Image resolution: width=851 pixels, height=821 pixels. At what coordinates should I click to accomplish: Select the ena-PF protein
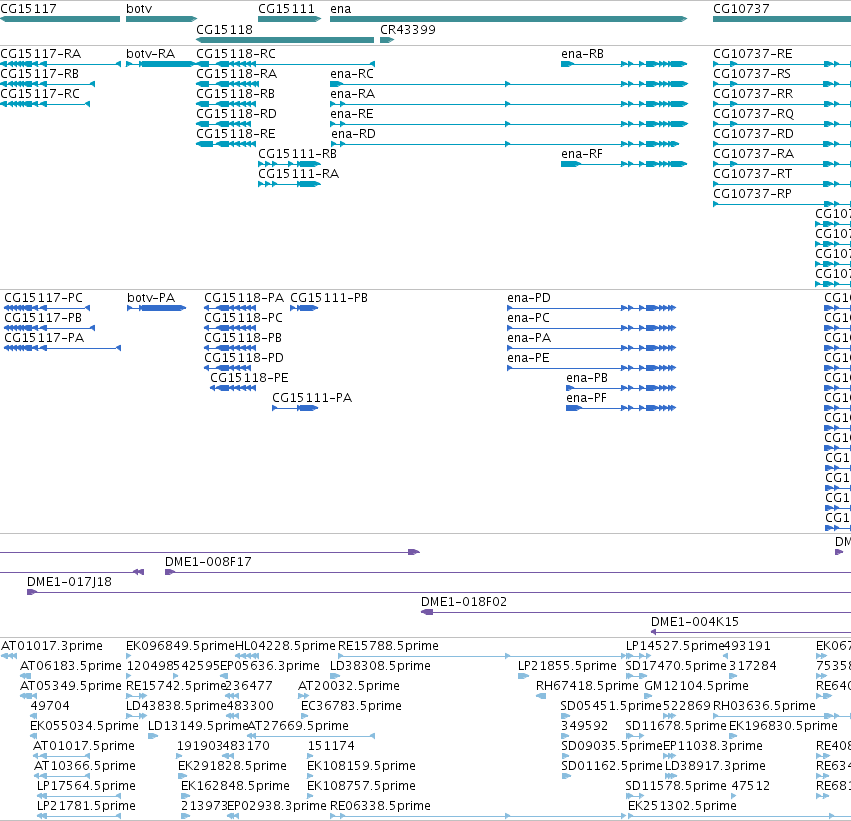[621, 408]
